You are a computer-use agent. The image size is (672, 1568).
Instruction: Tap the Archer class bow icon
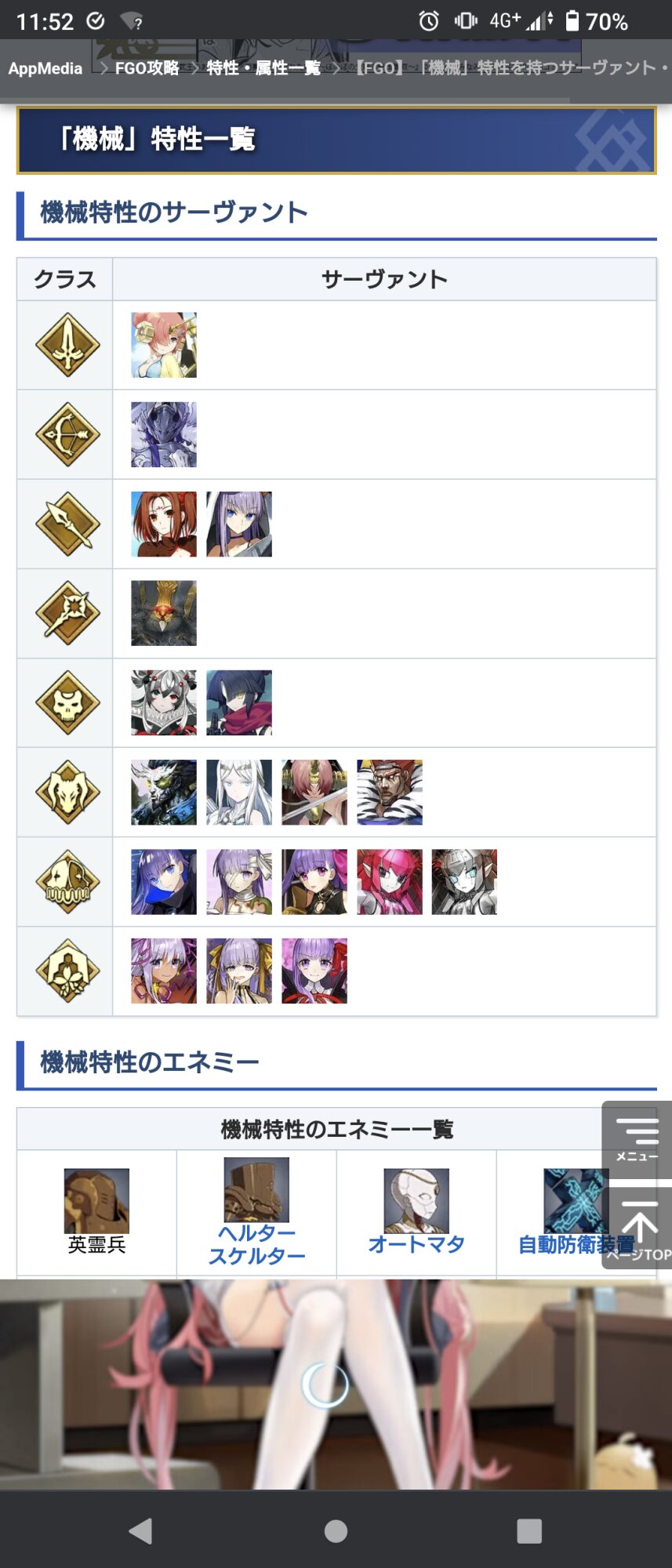[67, 434]
